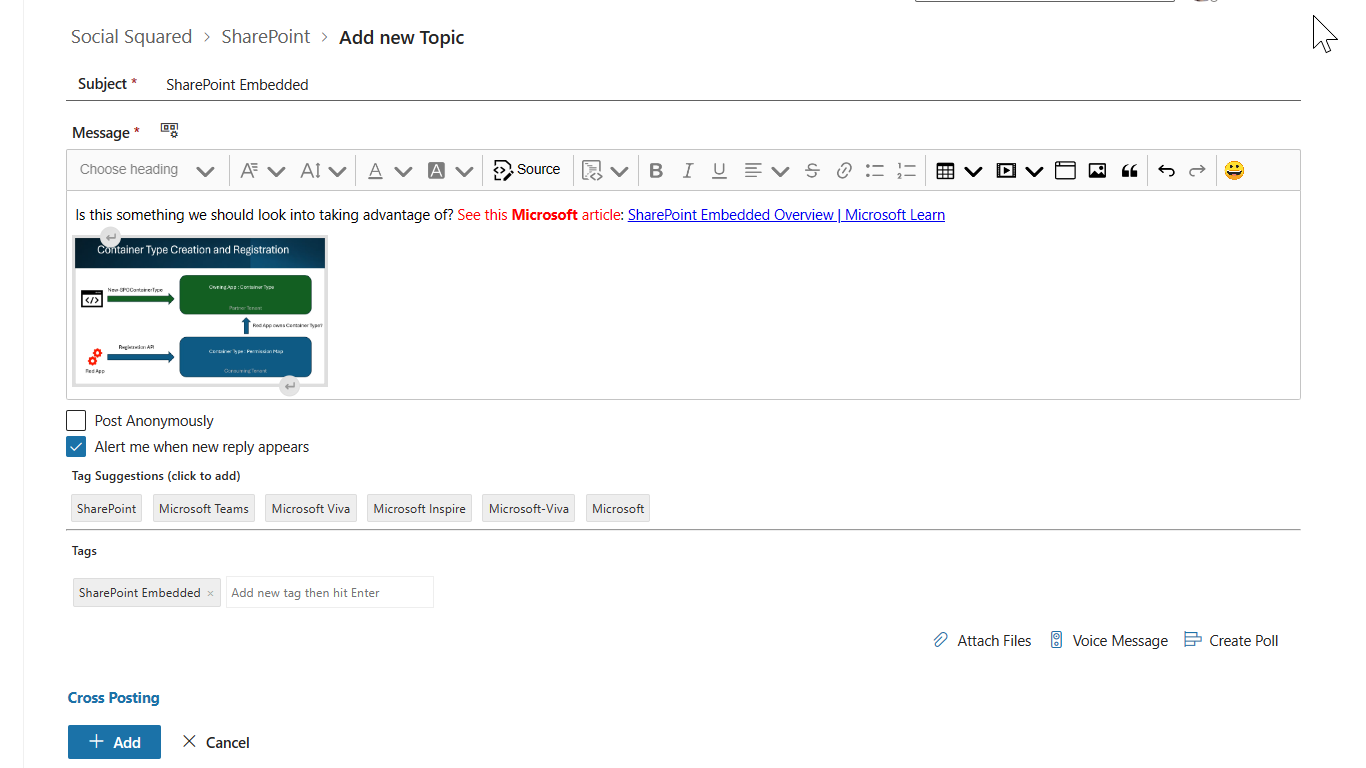
Task: Cancel adding the new topic
Action: [x=216, y=742]
